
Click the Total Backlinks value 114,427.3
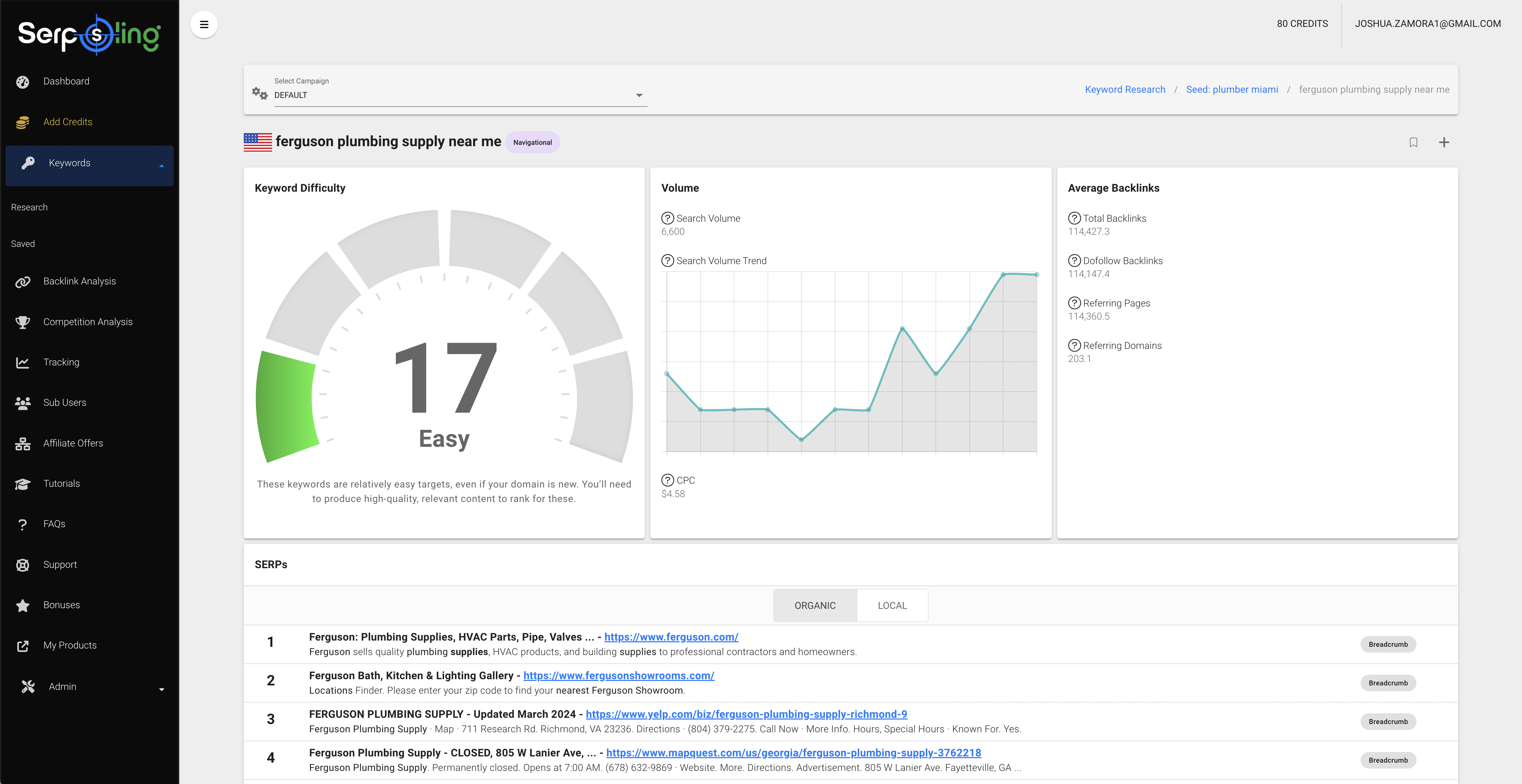[1088, 232]
